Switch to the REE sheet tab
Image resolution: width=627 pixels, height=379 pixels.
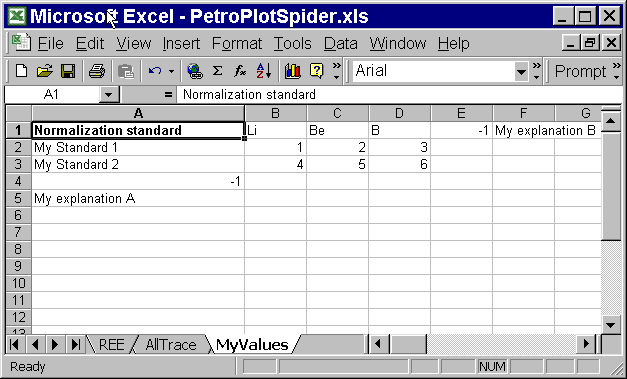click(x=111, y=345)
